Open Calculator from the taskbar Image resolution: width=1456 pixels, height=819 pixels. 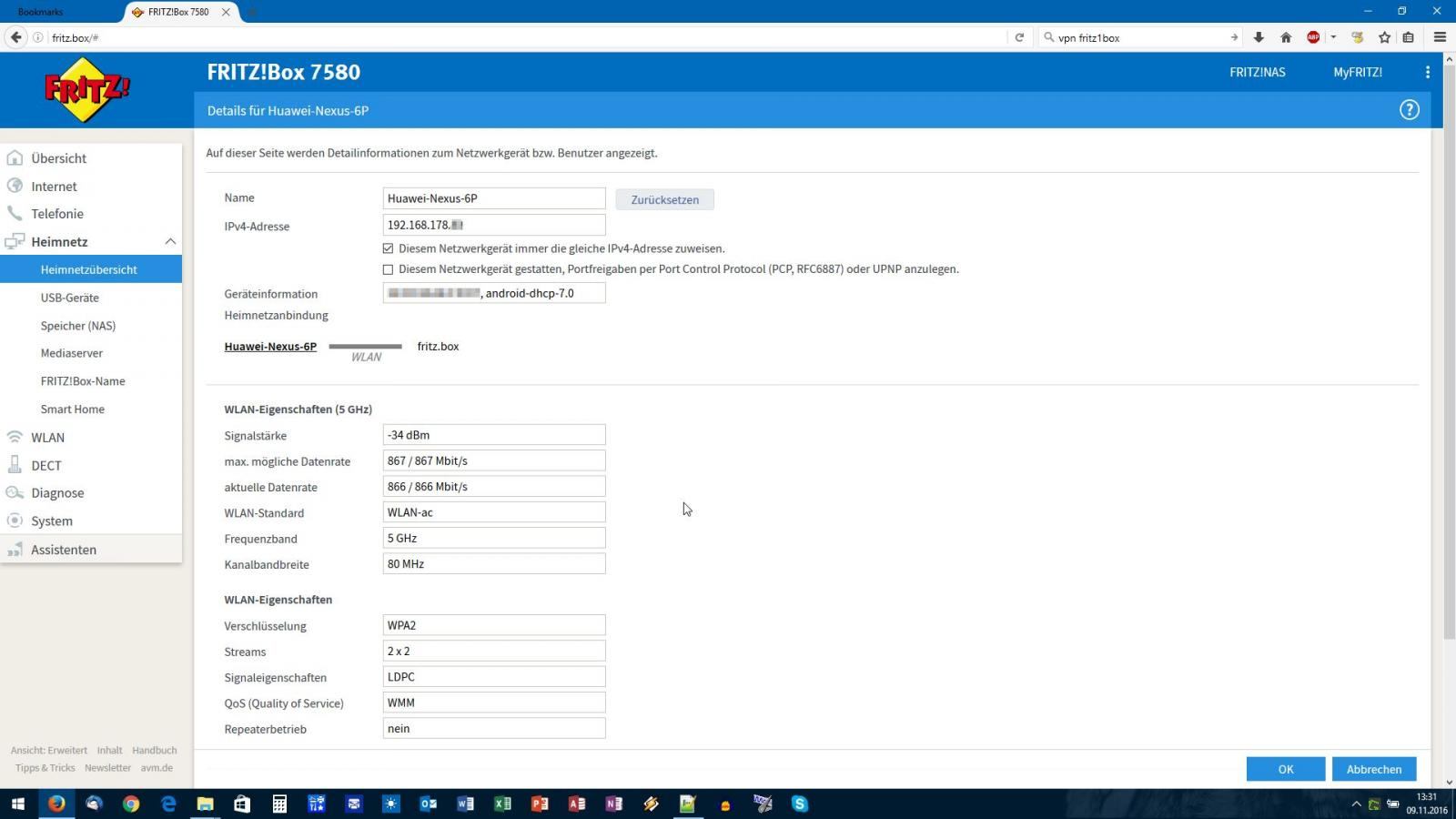[x=279, y=804]
